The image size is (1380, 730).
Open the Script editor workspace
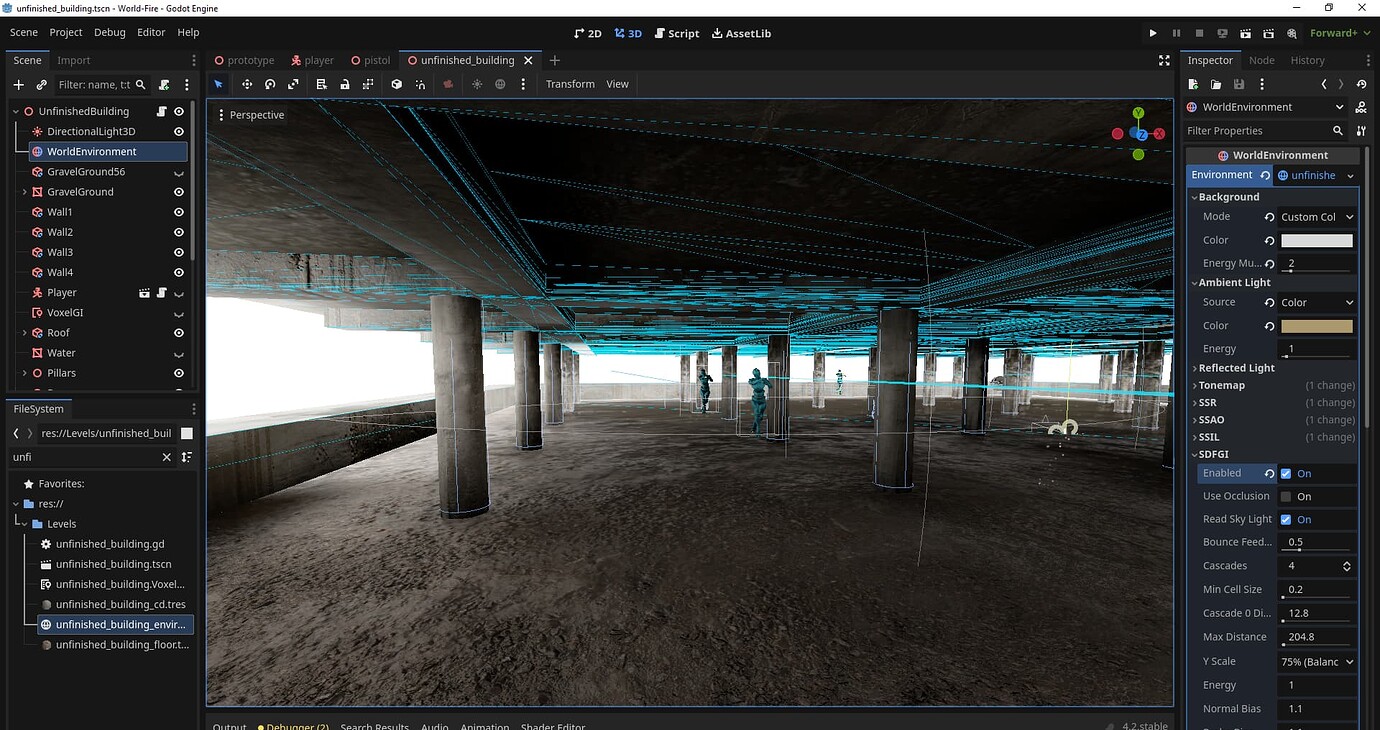[677, 33]
